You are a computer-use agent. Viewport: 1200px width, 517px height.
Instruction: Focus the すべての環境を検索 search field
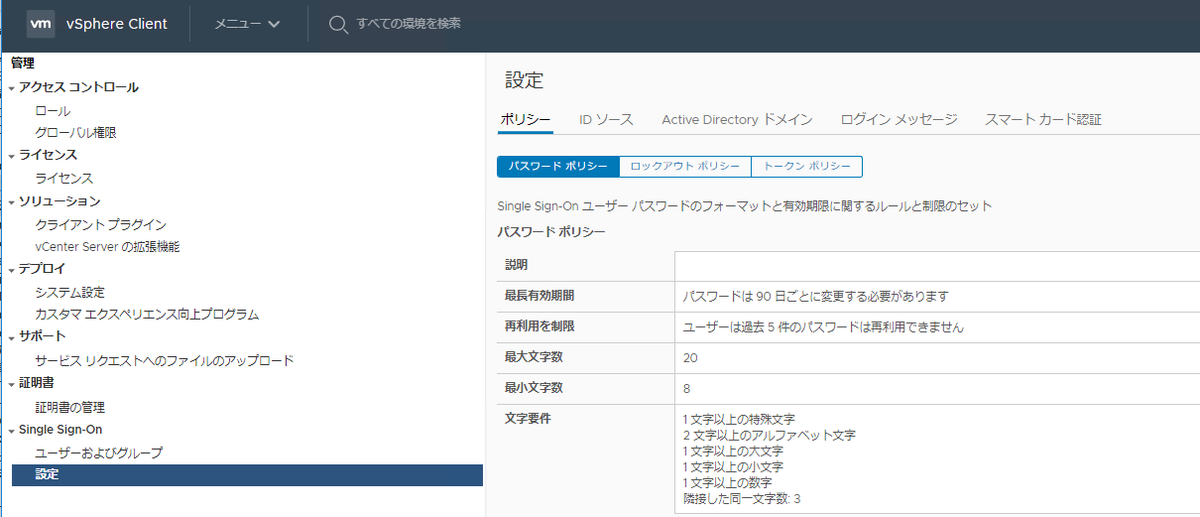(409, 23)
